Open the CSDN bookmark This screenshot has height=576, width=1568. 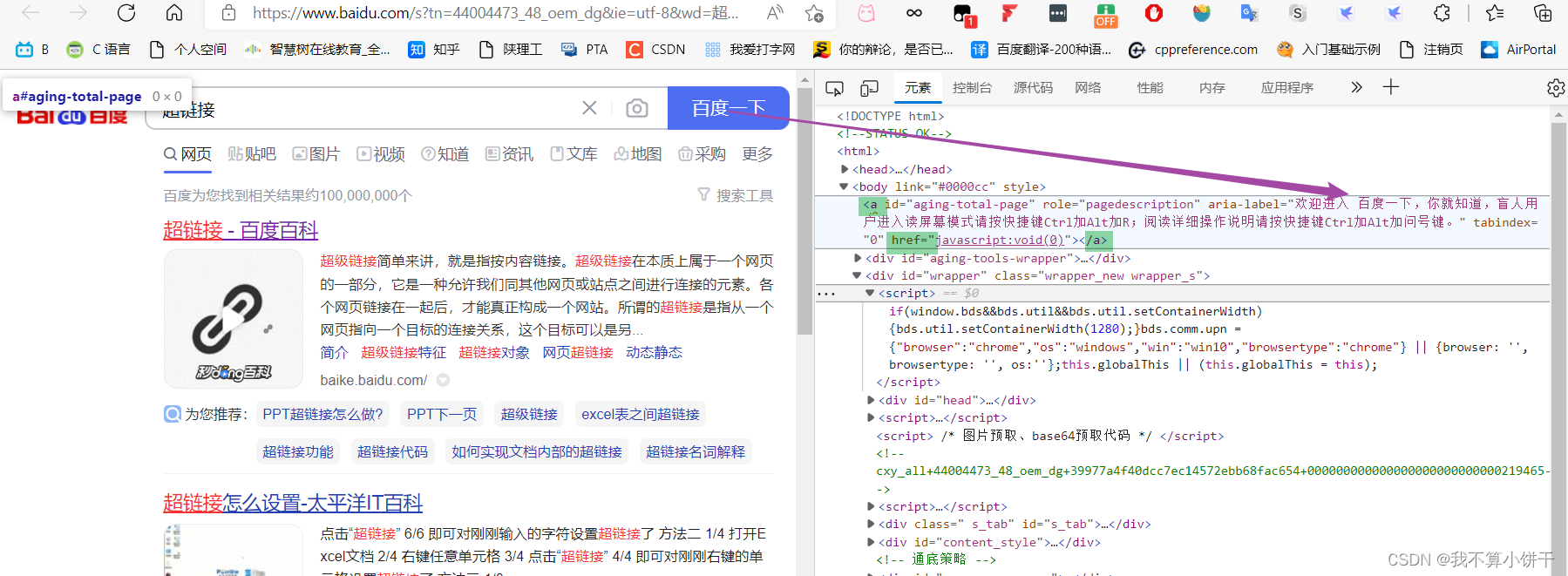(x=655, y=50)
